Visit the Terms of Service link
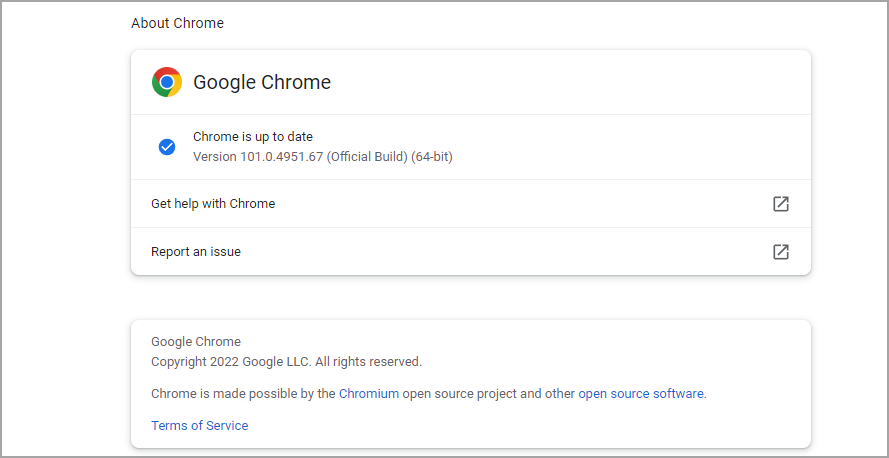 [x=200, y=426]
